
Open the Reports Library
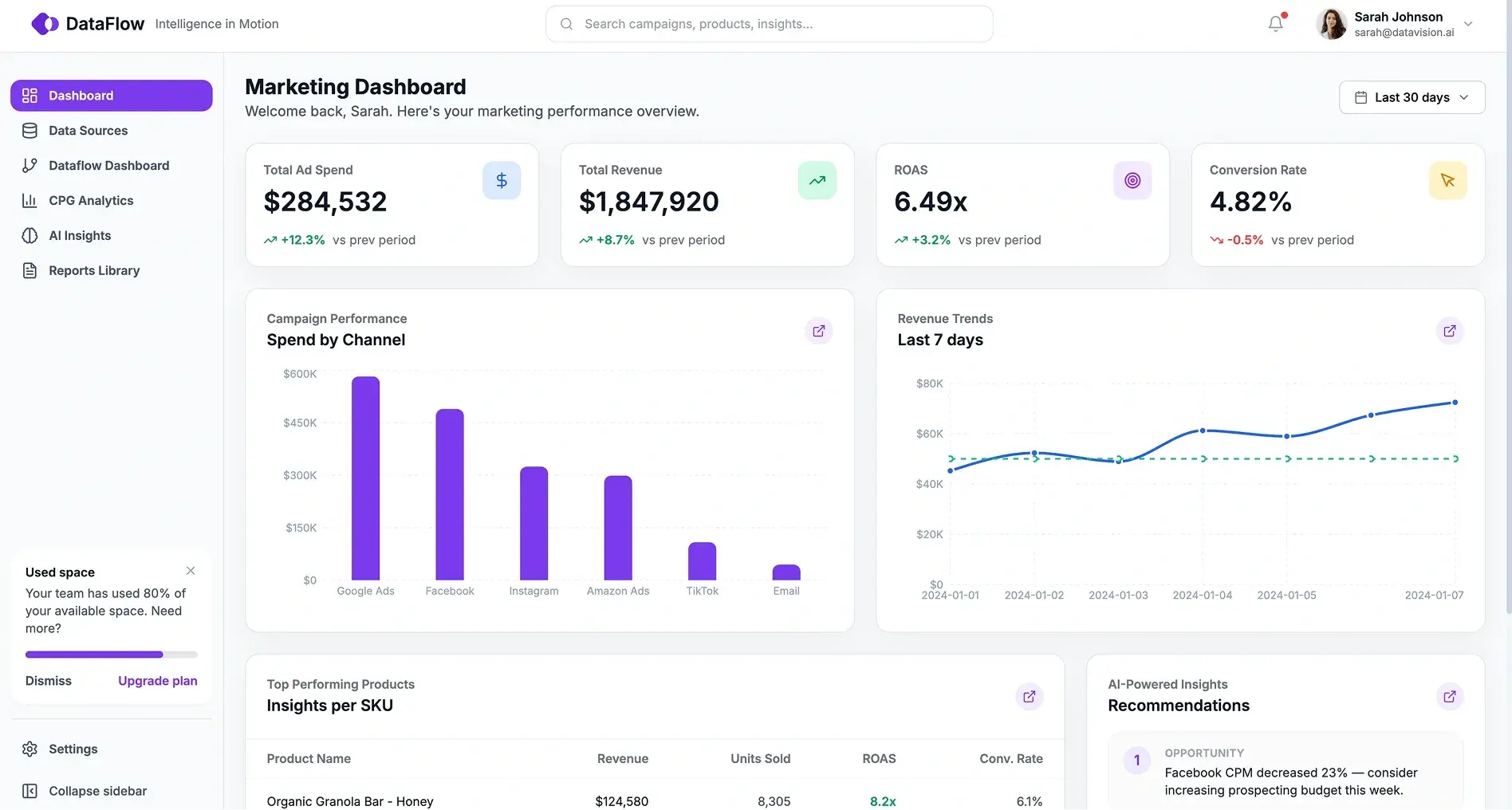(93, 270)
